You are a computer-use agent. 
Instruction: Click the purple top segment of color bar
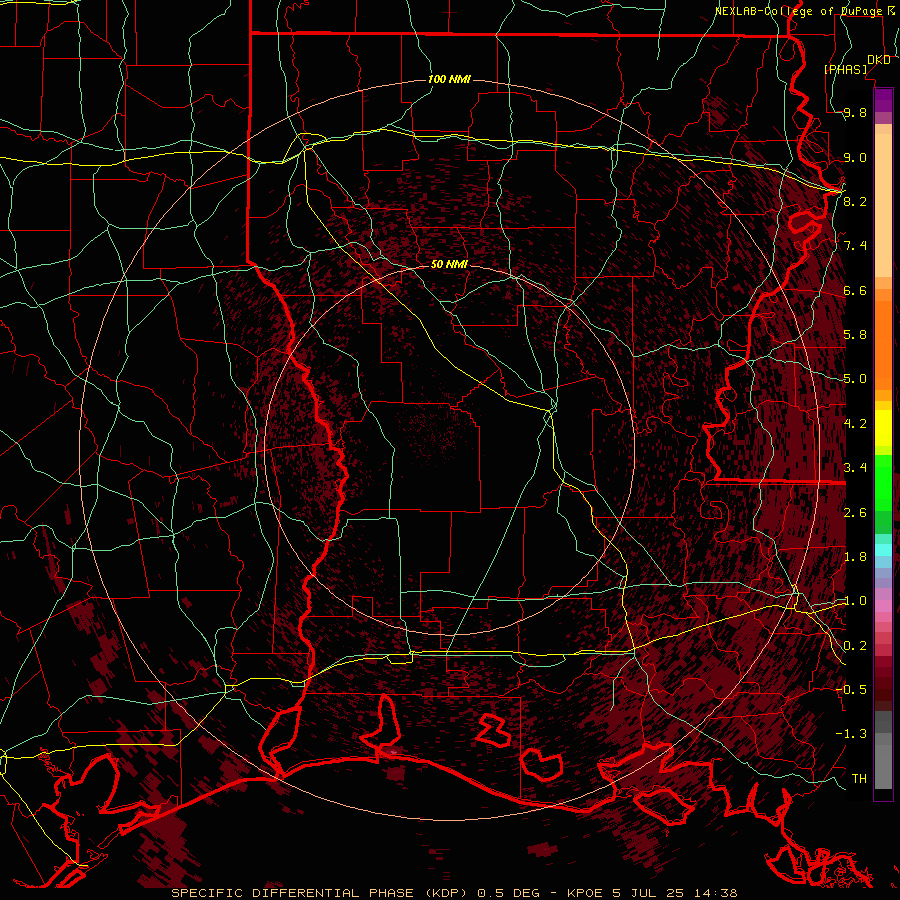[883, 100]
